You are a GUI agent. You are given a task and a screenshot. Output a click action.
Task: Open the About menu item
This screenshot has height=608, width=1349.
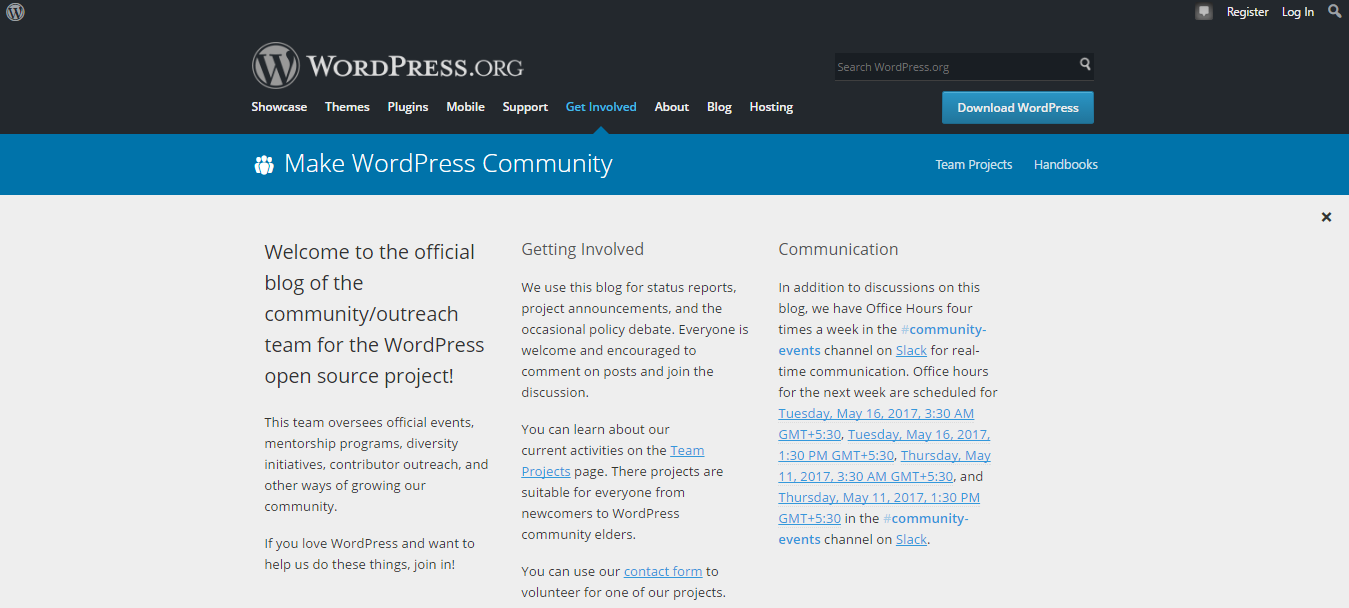[x=672, y=107]
